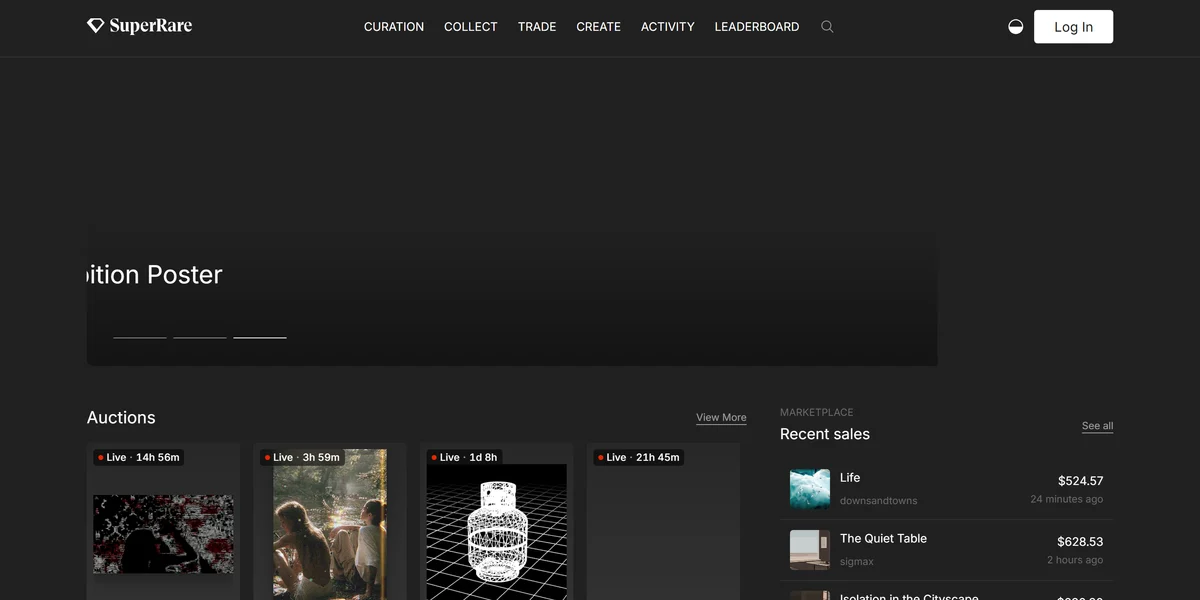Image resolution: width=1200 pixels, height=600 pixels.
Task: Open the ACTIVITY page
Action: pos(668,27)
